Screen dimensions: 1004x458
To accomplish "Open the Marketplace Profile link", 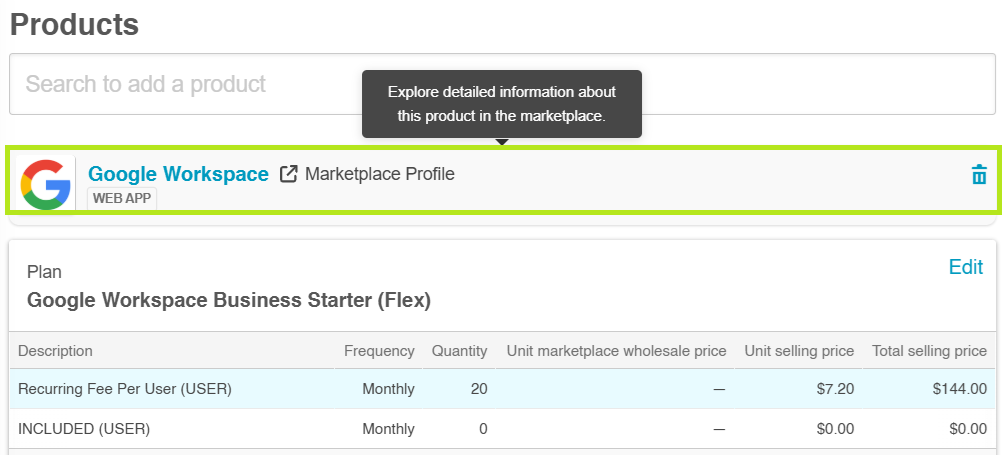I will click(379, 174).
